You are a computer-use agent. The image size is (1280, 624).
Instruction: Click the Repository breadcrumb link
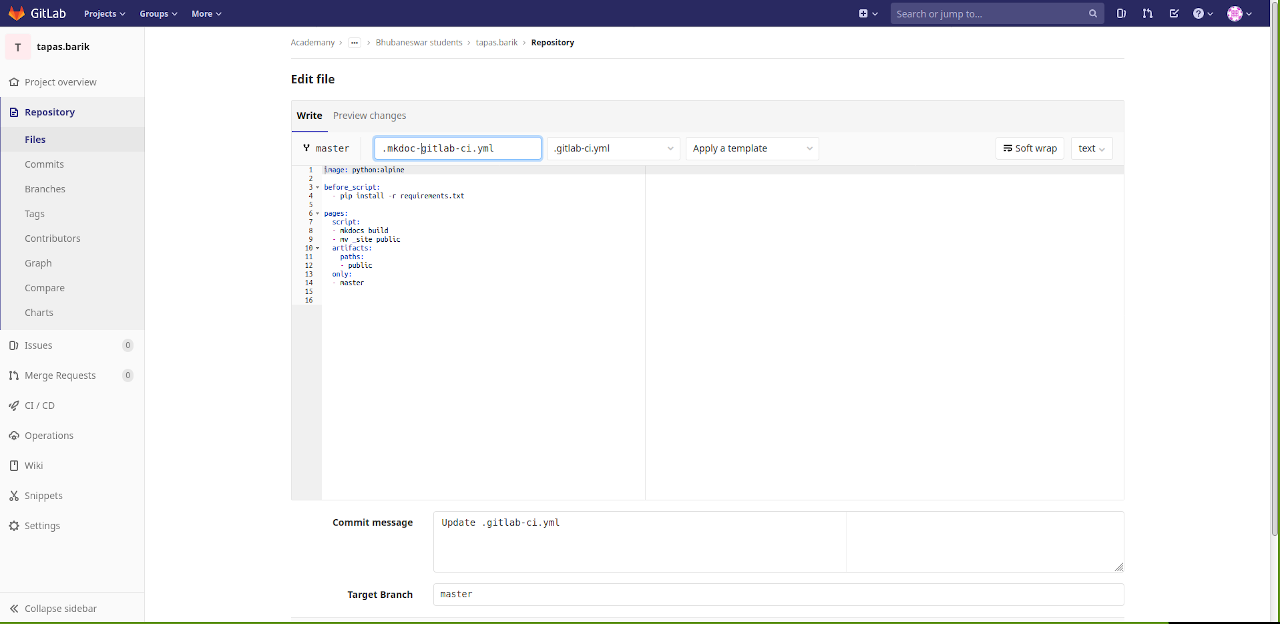[x=553, y=43]
